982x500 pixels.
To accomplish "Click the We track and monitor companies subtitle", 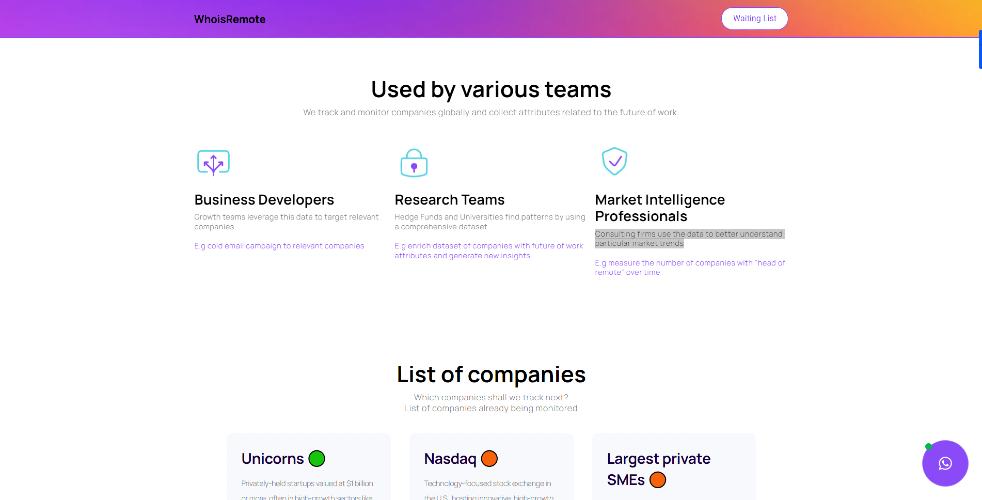I will pyautogui.click(x=490, y=112).
